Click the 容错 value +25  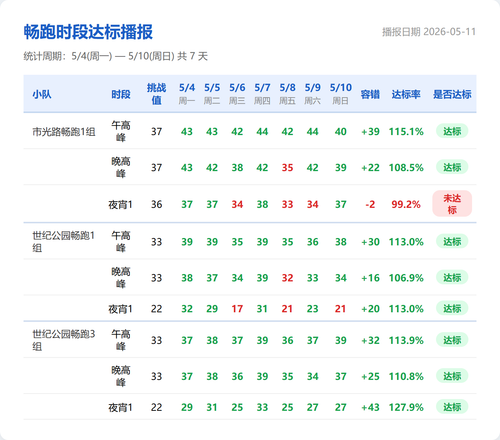pos(370,376)
